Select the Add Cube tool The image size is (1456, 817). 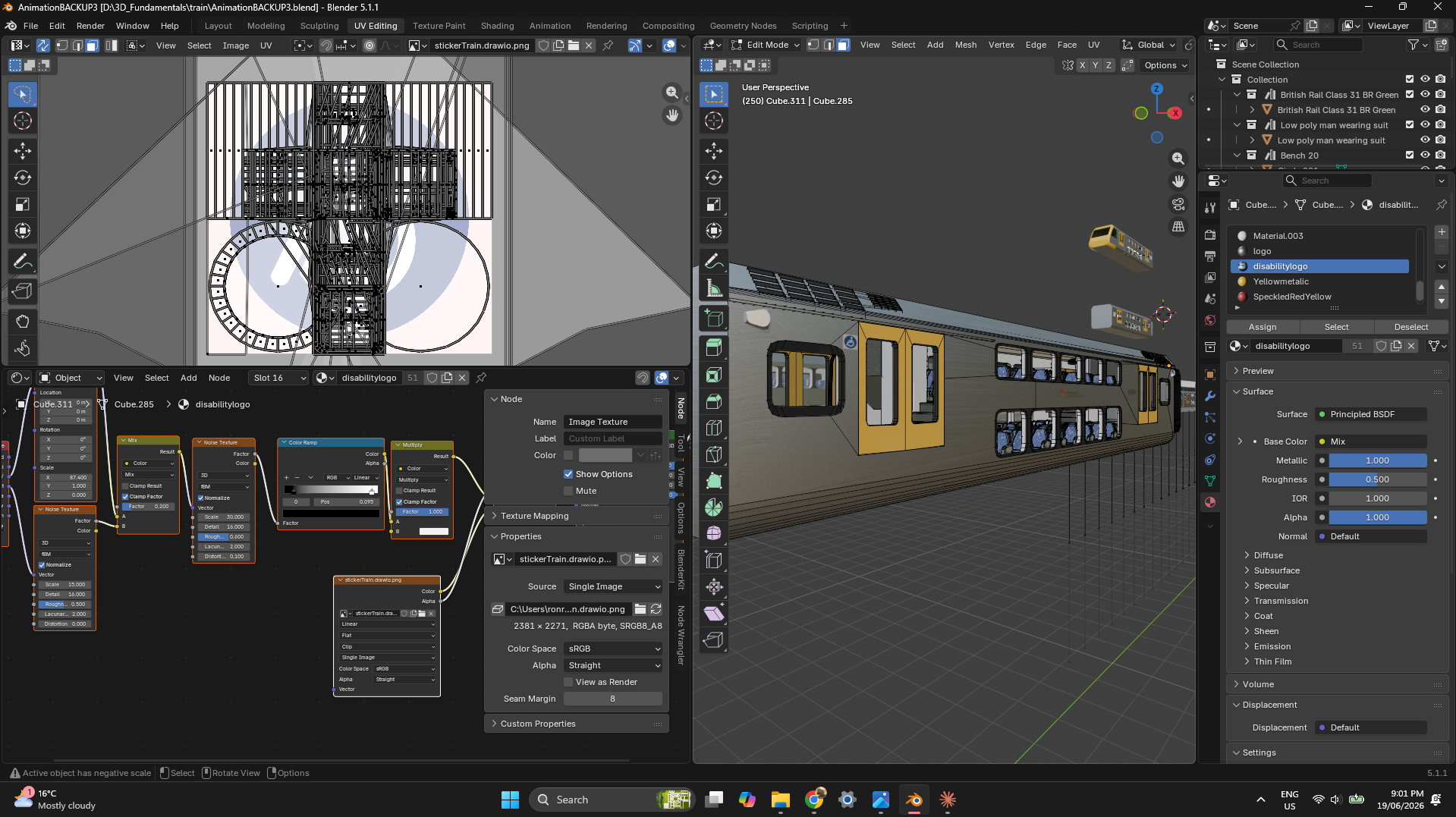point(714,319)
